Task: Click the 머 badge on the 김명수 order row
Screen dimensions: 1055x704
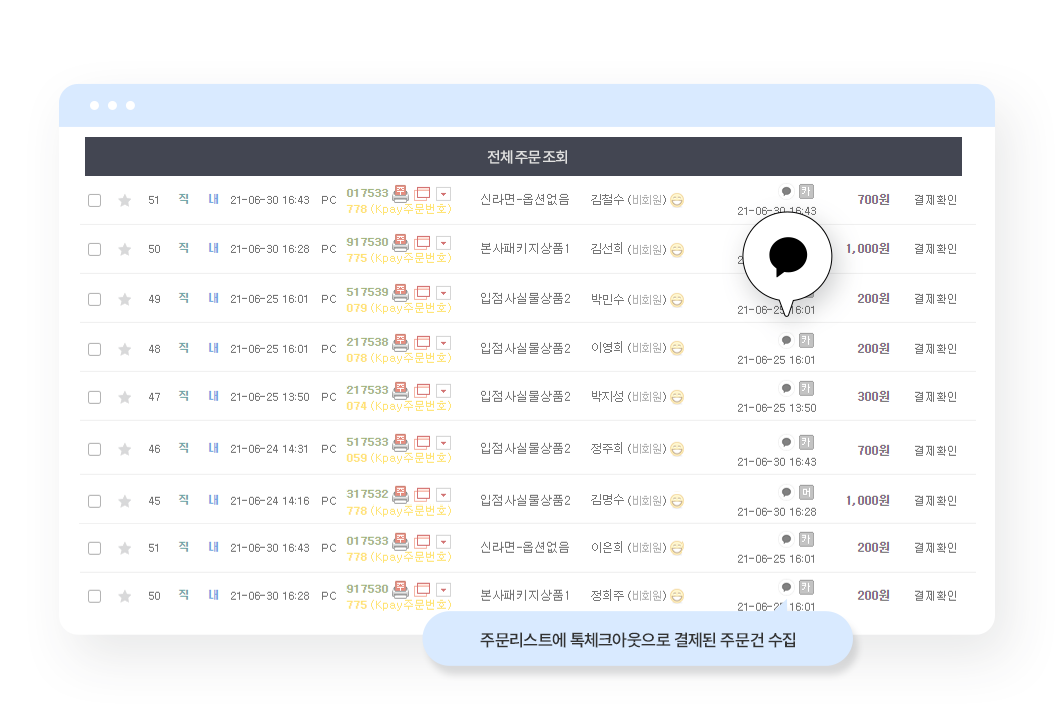Action: coord(806,493)
